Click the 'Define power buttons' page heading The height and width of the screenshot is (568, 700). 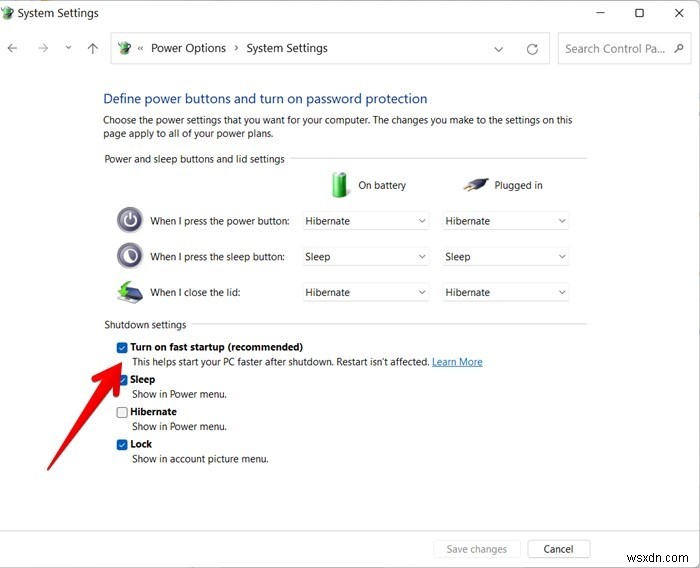[x=265, y=99]
